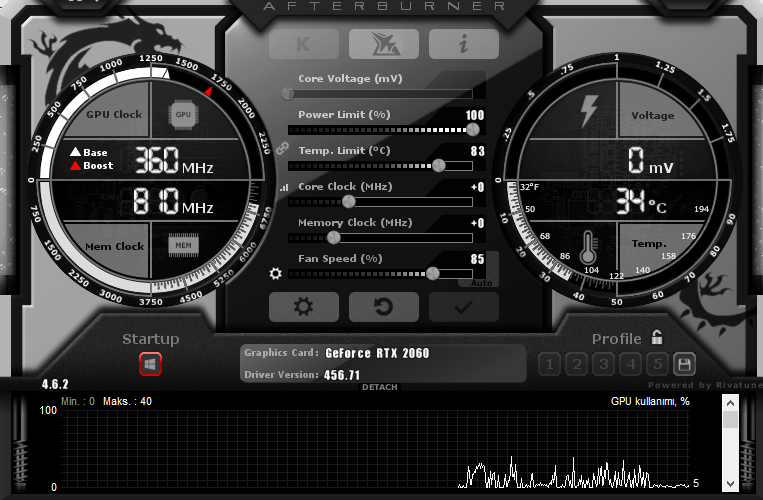
Task: Click the thermometer temperature icon
Action: tap(588, 247)
